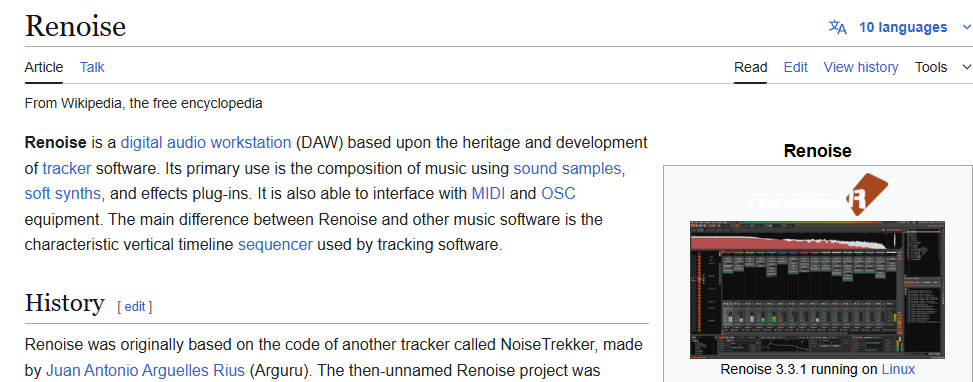Viewport: 973px width, 382px height.
Task: Click the Renoise logo image in the infobox
Action: 817,195
